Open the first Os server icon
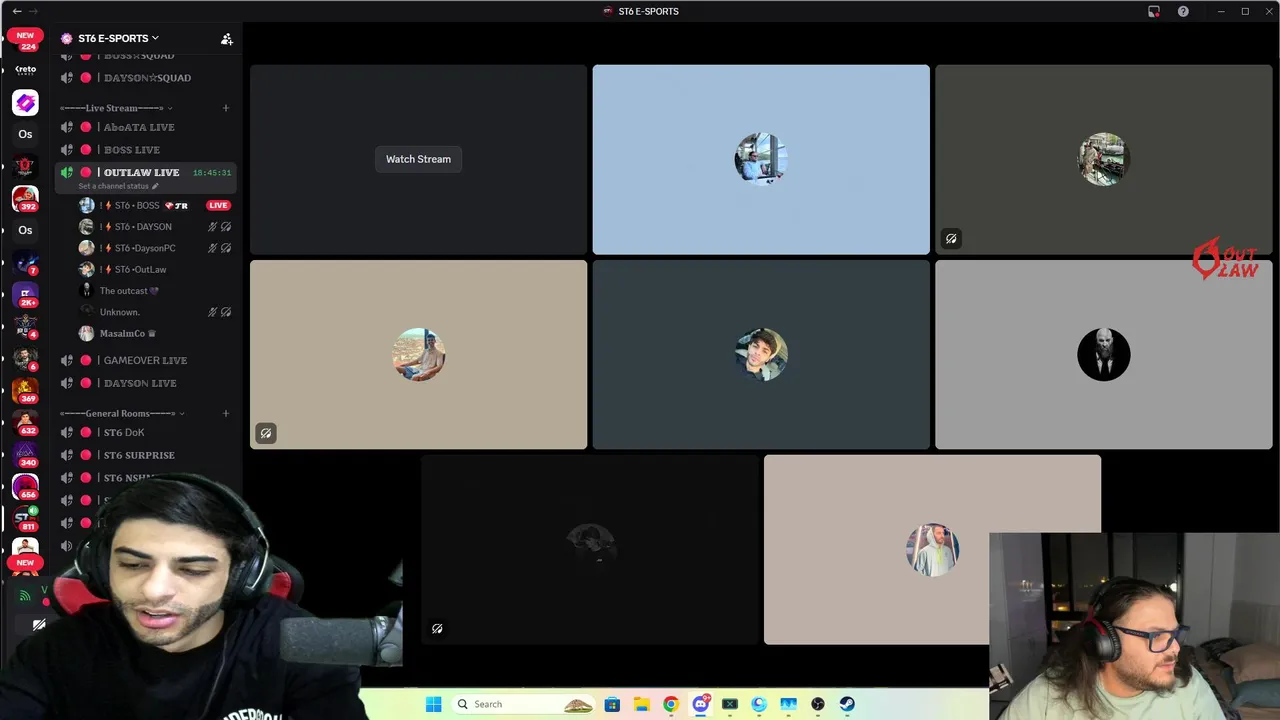 point(25,134)
